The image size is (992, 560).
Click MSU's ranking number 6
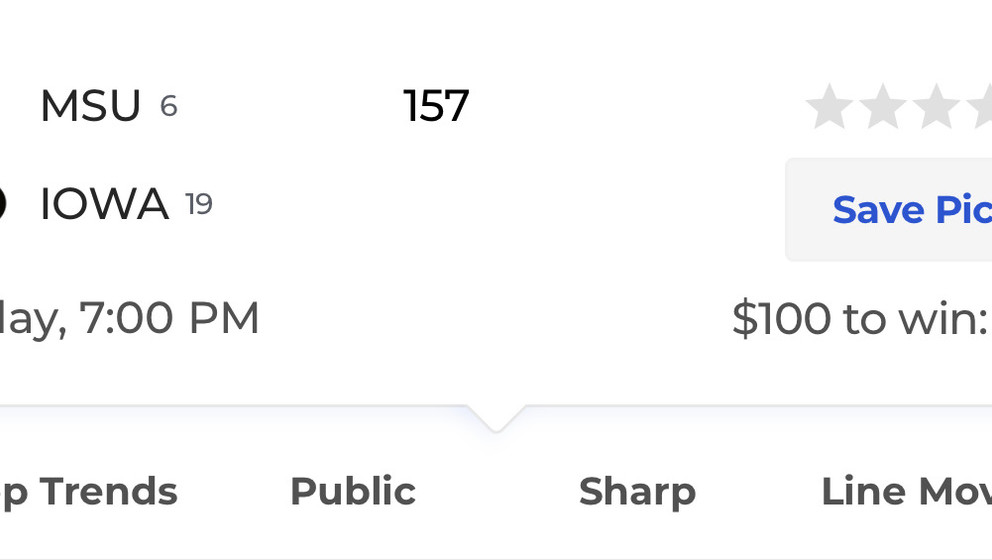tap(168, 106)
